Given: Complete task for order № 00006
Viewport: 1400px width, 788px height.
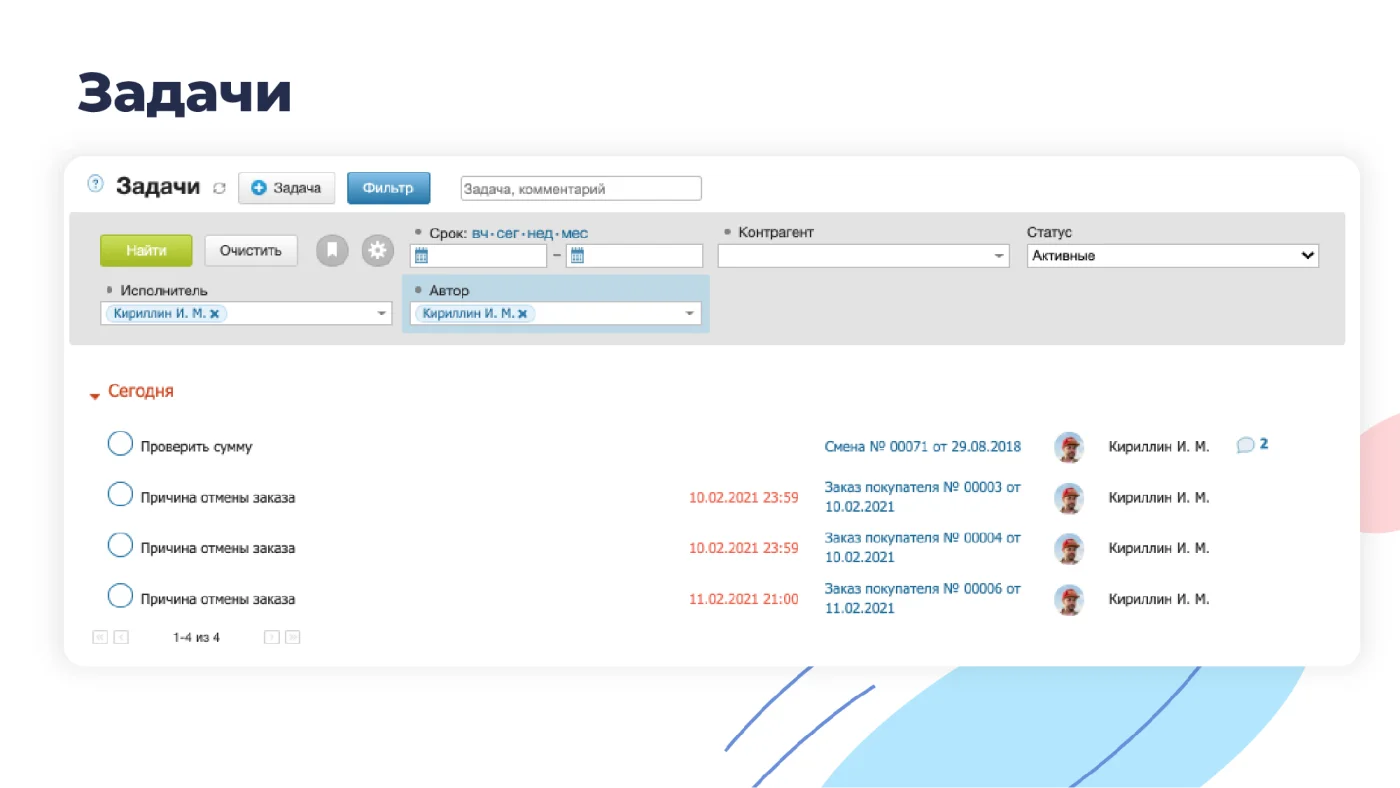Looking at the screenshot, I should tap(120, 597).
